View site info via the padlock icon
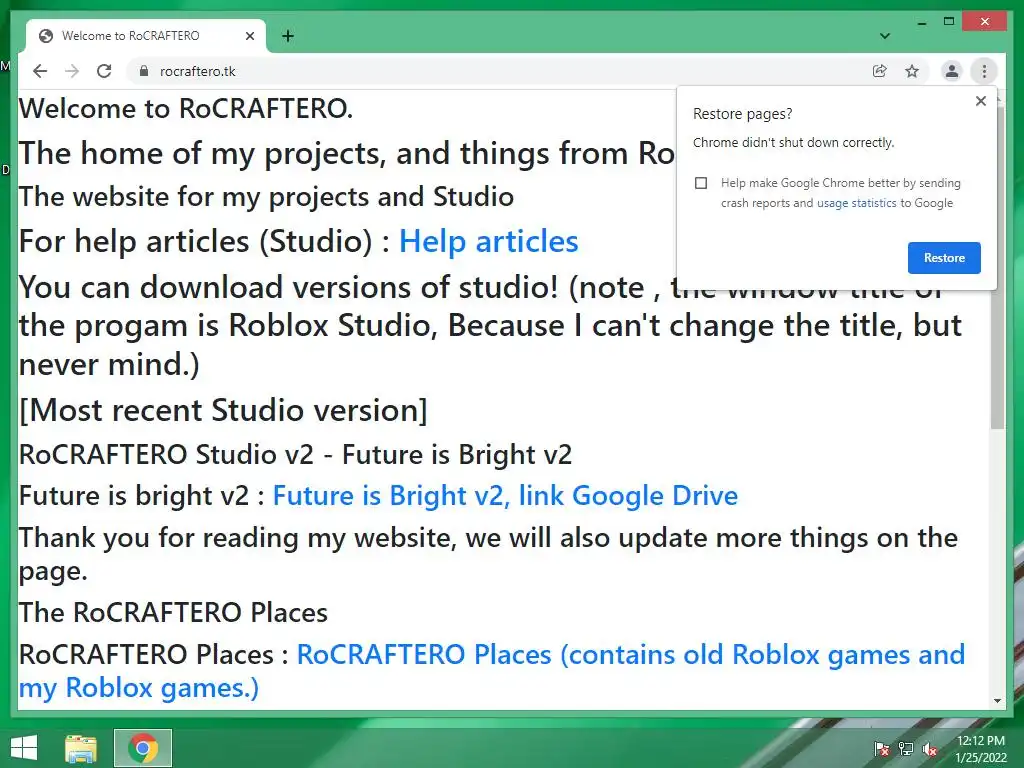The image size is (1024, 768). pyautogui.click(x=144, y=71)
